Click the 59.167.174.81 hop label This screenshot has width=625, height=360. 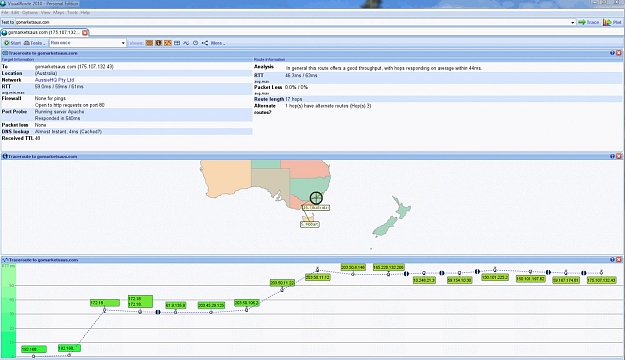point(566,280)
